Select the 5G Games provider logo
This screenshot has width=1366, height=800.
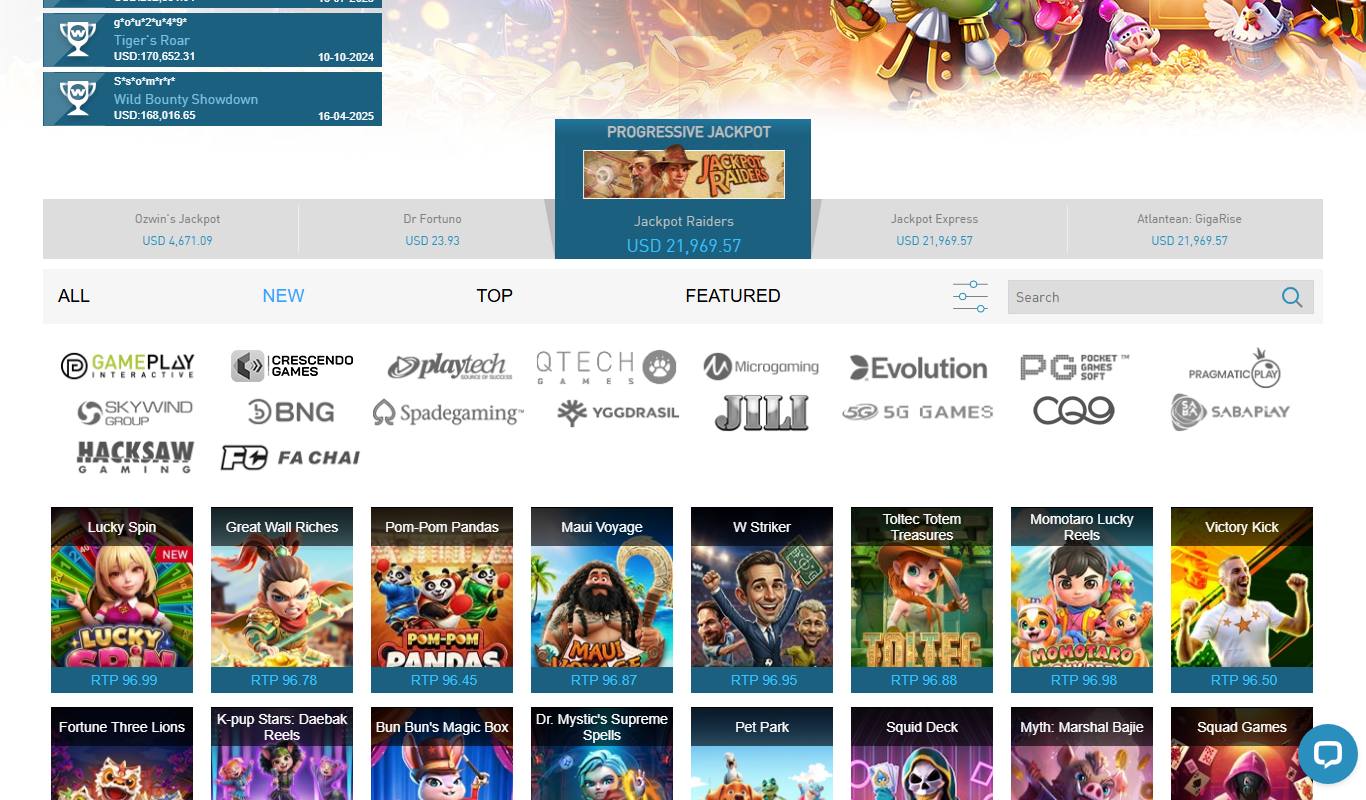(917, 412)
